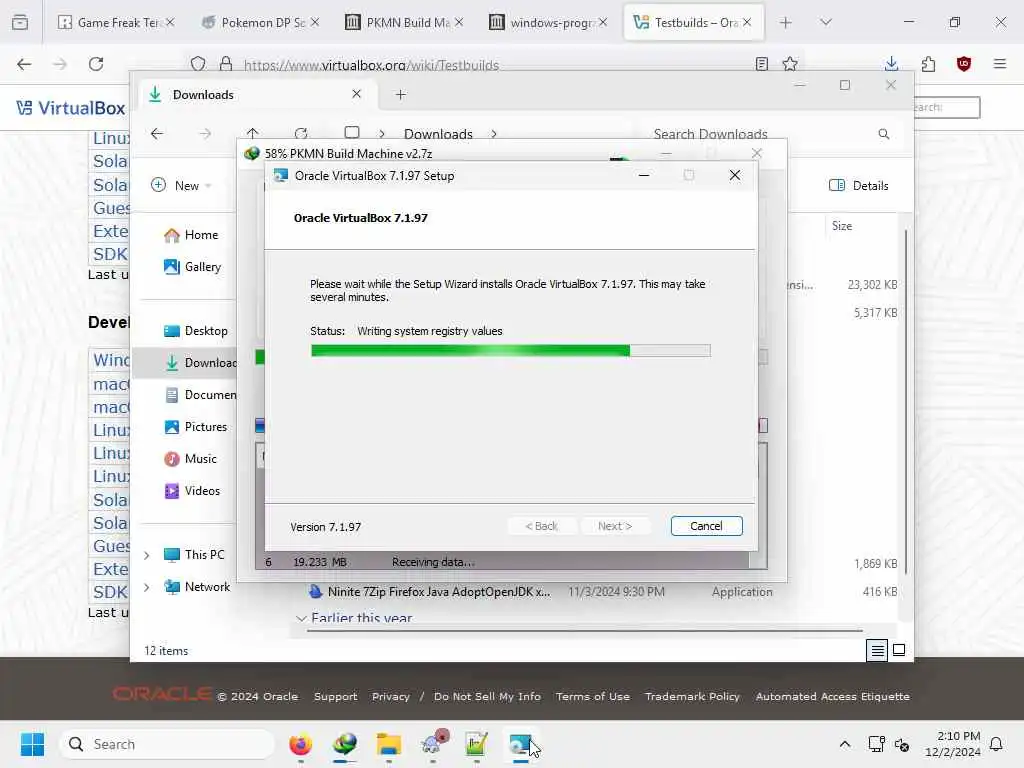Open the clock showing 2:10 PM
The image size is (1024, 768).
click(x=952, y=744)
